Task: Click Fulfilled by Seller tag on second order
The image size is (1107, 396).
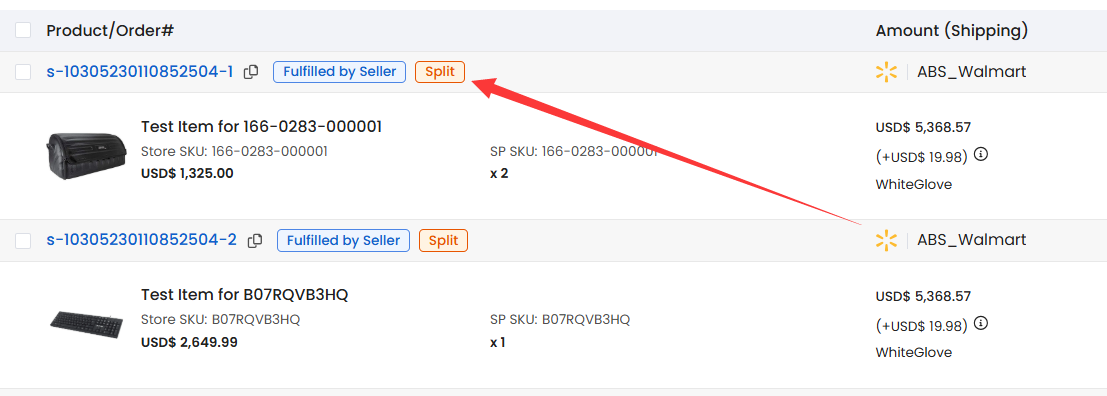Action: (343, 241)
